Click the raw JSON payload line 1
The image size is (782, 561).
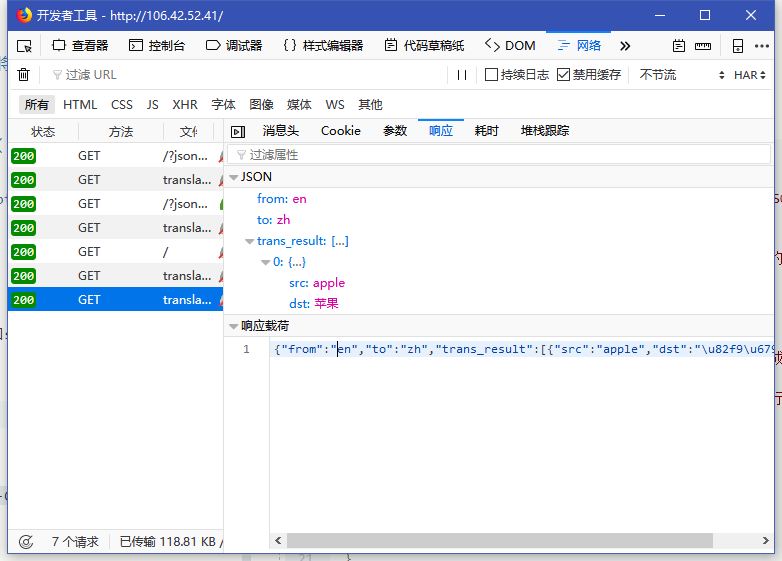click(x=522, y=349)
